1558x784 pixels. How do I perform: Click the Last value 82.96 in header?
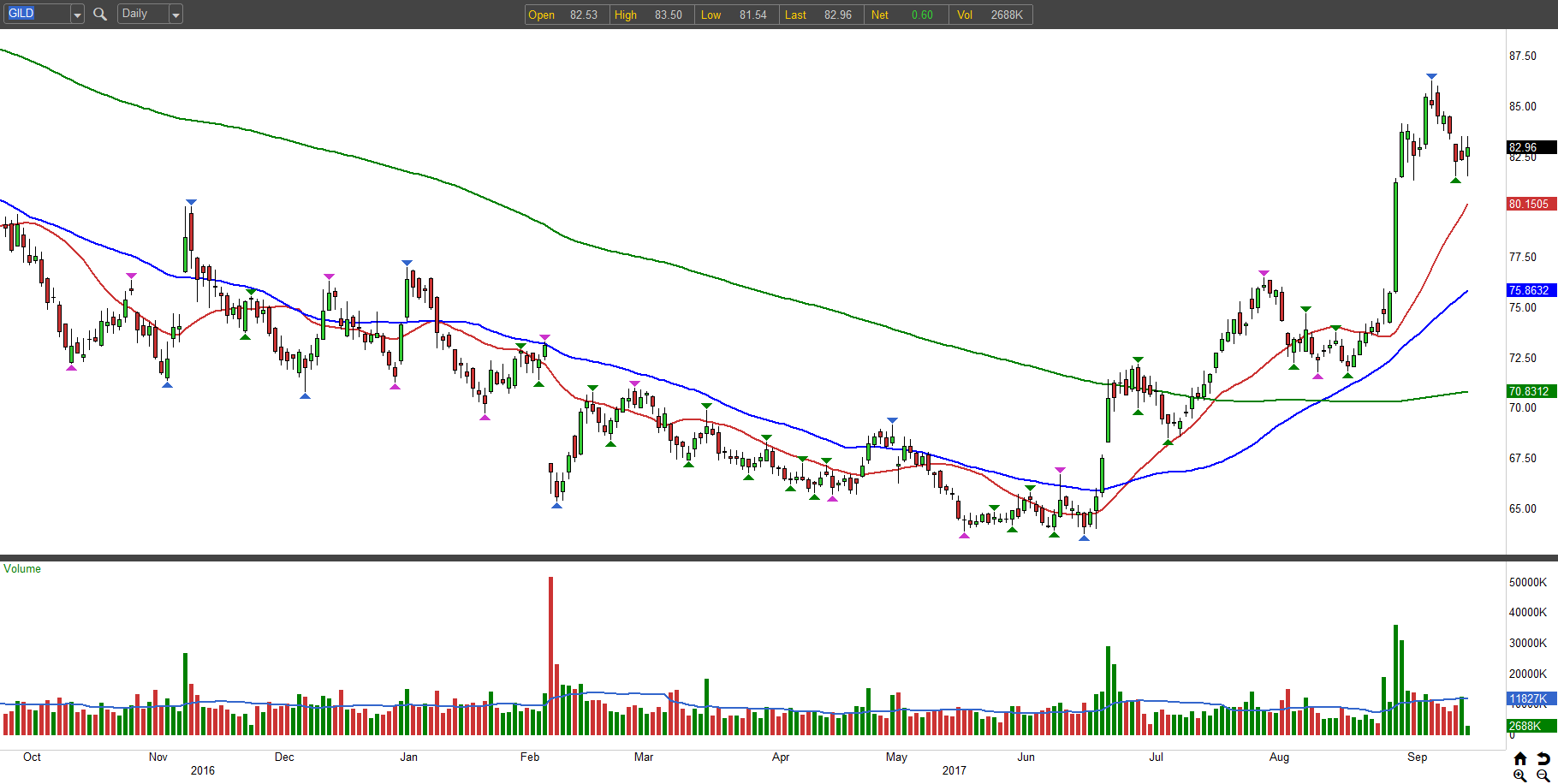pos(838,15)
